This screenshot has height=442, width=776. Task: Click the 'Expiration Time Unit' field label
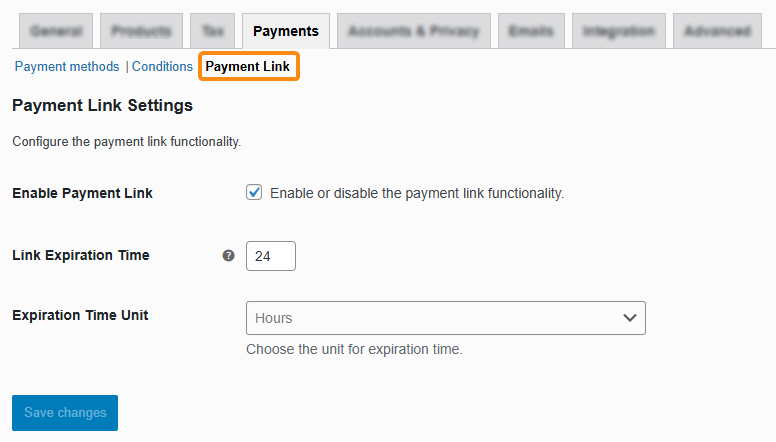click(x=80, y=315)
